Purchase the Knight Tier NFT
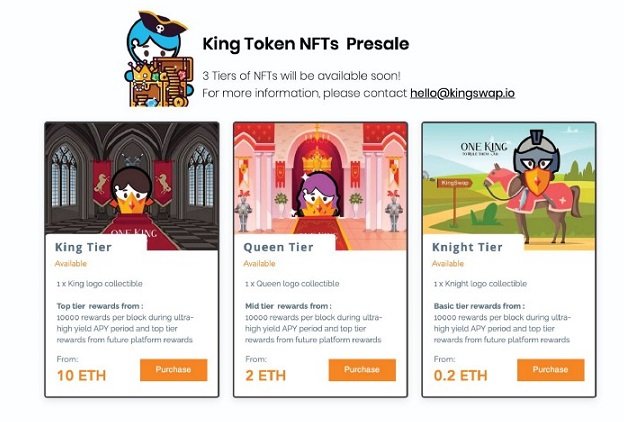Screen dimensions: 624x422 (551, 370)
